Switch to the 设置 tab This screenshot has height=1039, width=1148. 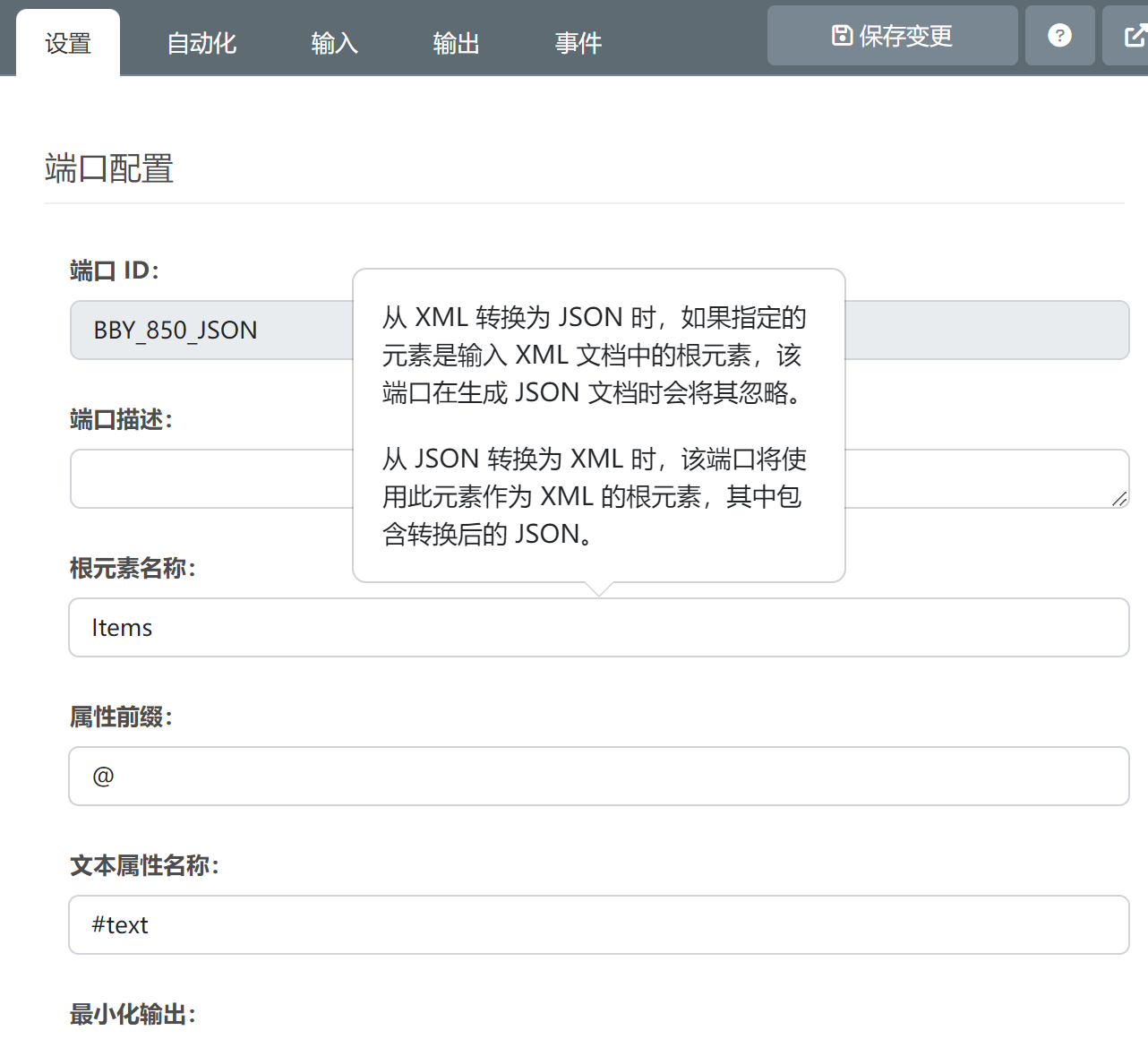coord(68,43)
